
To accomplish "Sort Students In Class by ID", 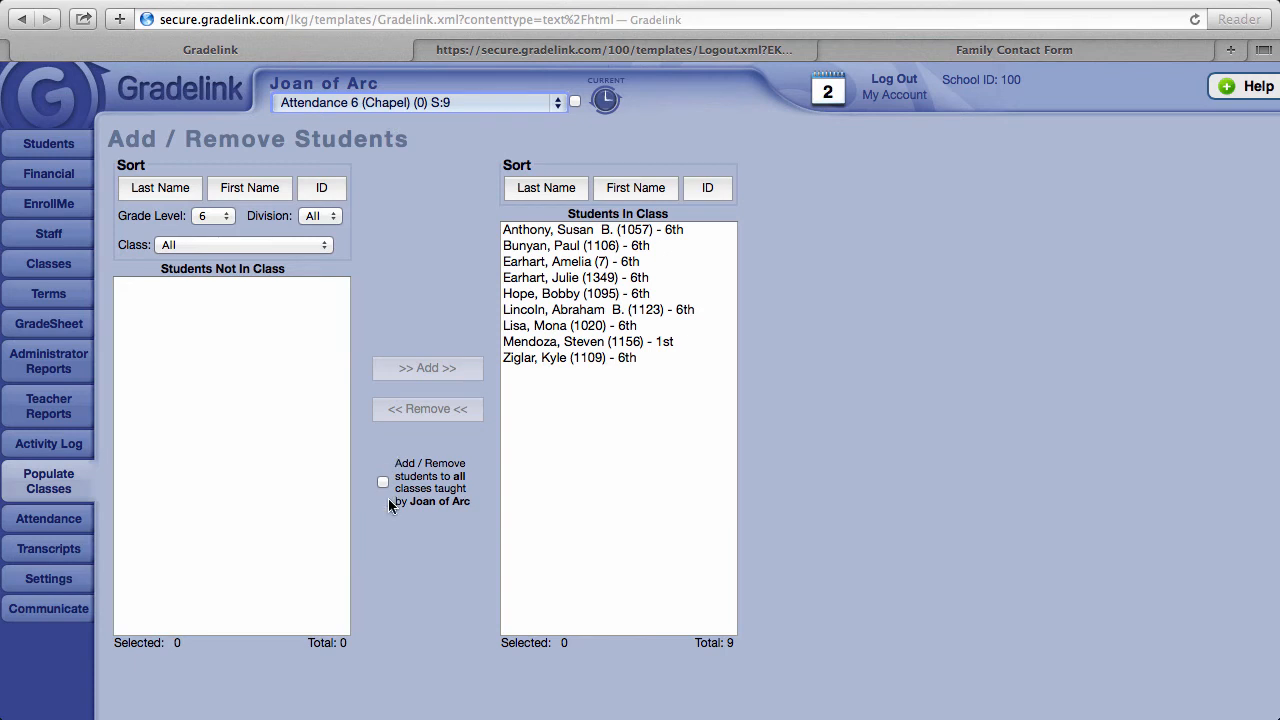I will pyautogui.click(x=707, y=188).
